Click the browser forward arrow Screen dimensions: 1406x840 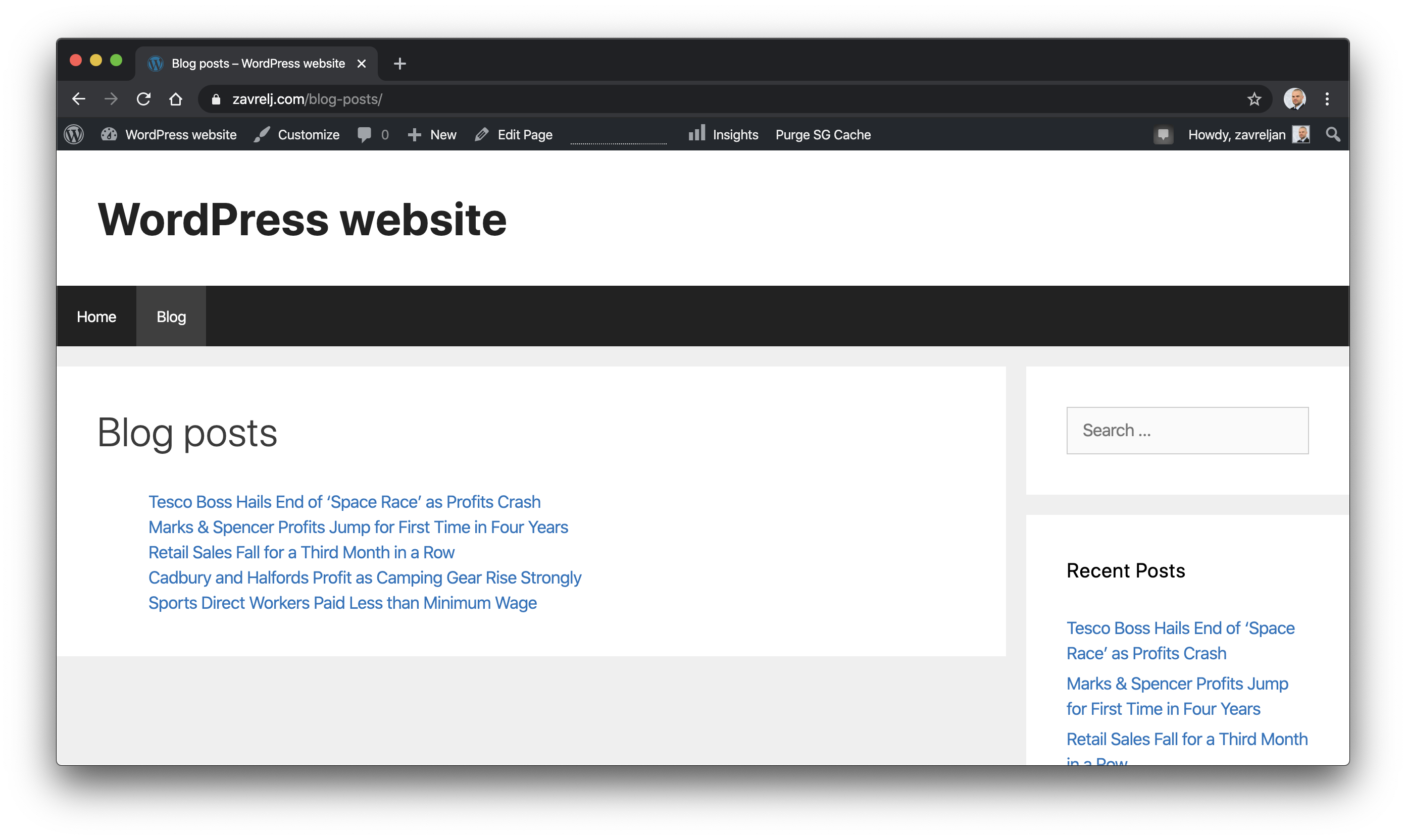(x=111, y=99)
